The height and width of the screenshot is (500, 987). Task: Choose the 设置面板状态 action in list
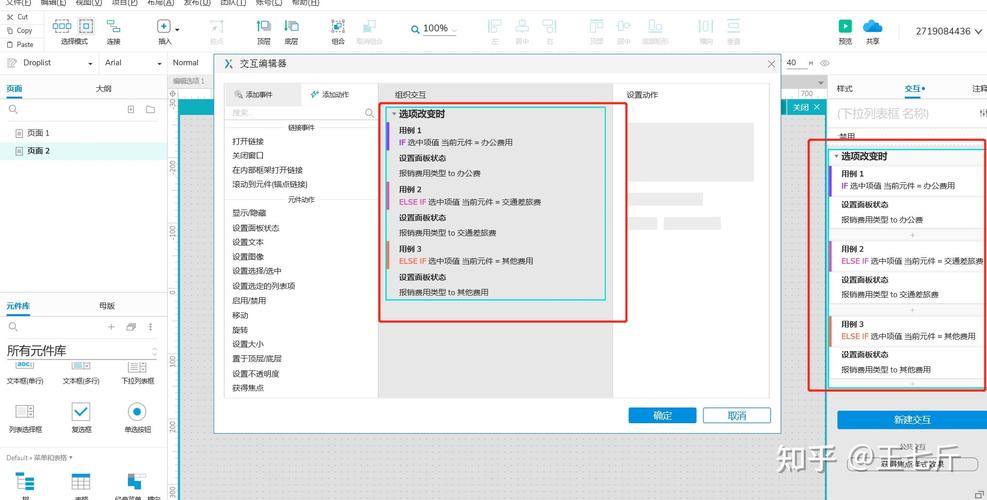pos(256,228)
